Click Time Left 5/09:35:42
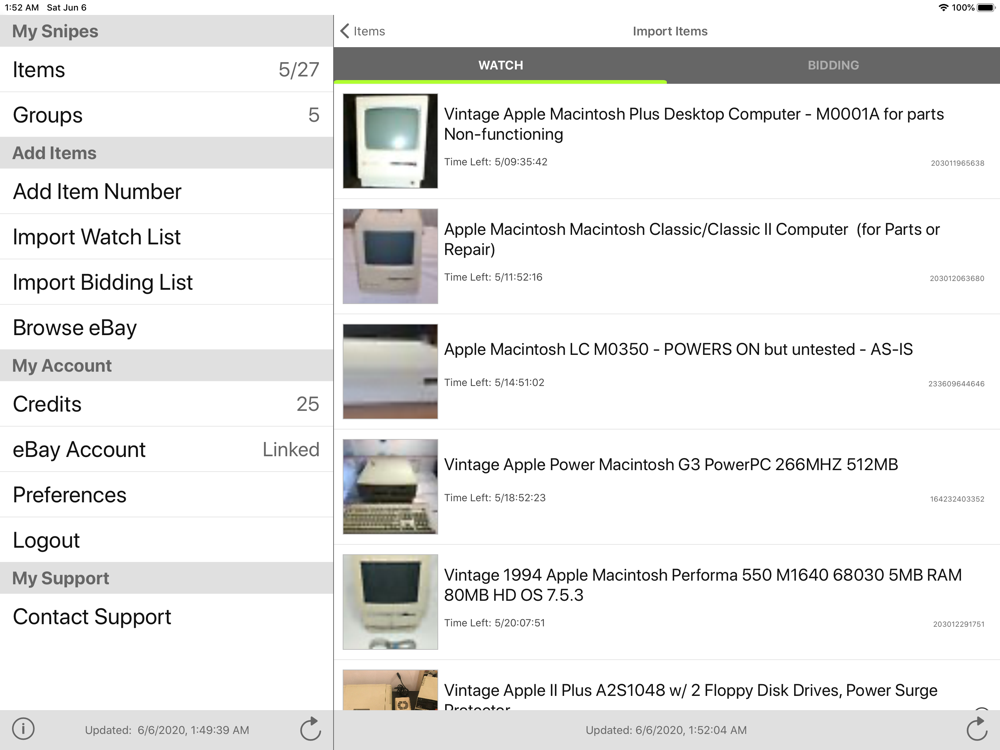Viewport: 1000px width, 750px height. pos(496,162)
